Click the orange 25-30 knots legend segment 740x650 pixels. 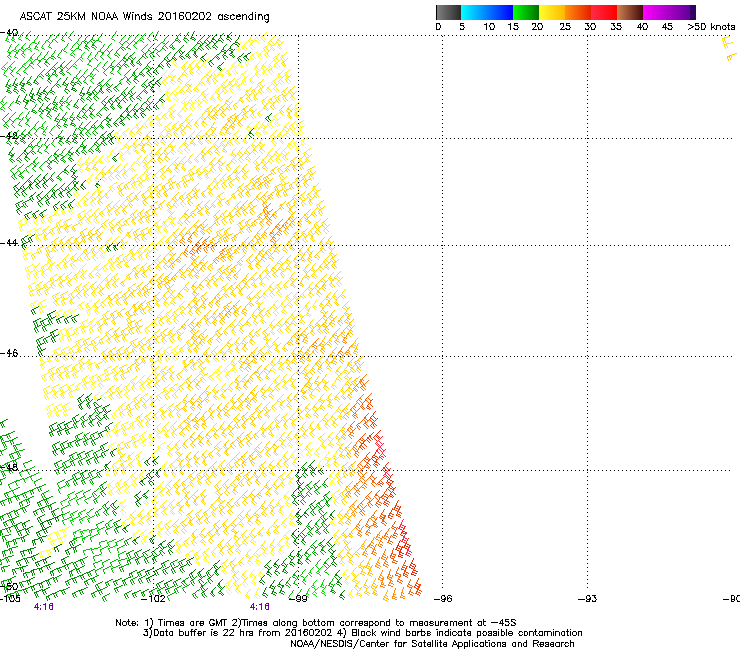point(578,12)
